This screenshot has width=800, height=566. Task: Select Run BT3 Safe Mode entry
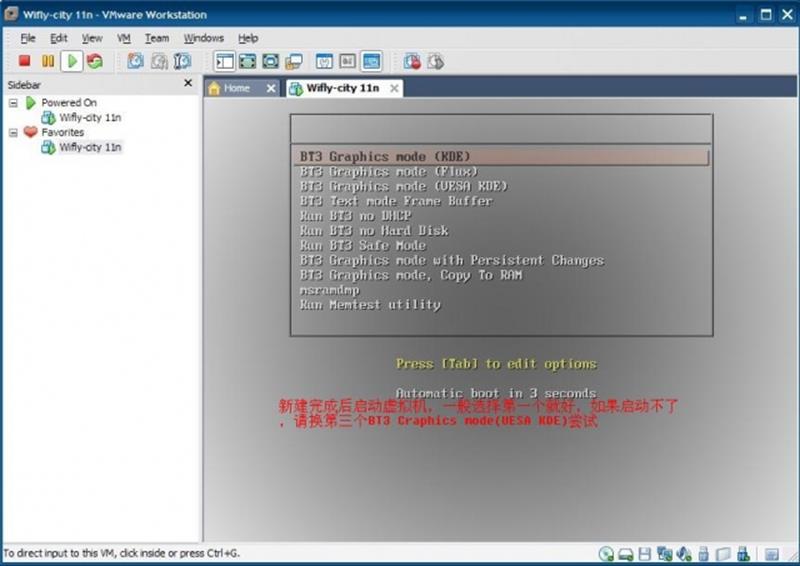click(502, 245)
